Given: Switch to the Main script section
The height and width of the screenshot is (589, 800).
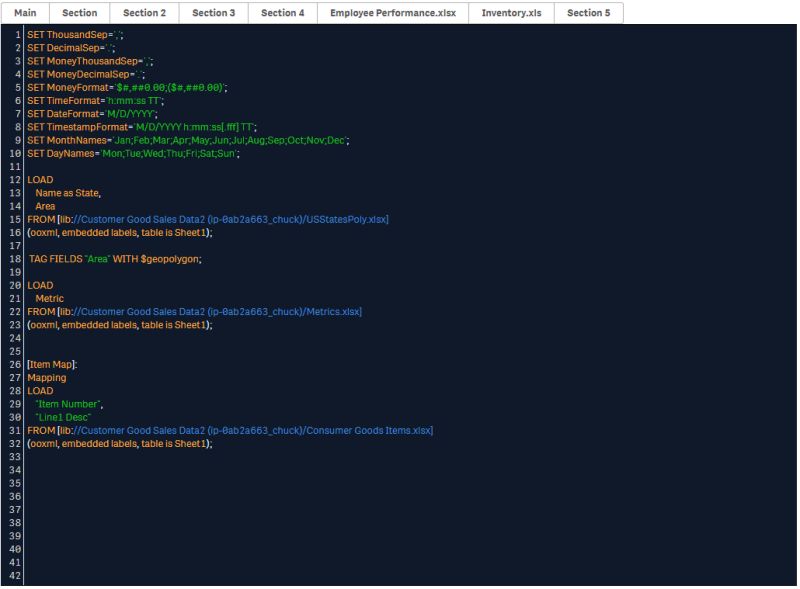Looking at the screenshot, I should tap(24, 13).
